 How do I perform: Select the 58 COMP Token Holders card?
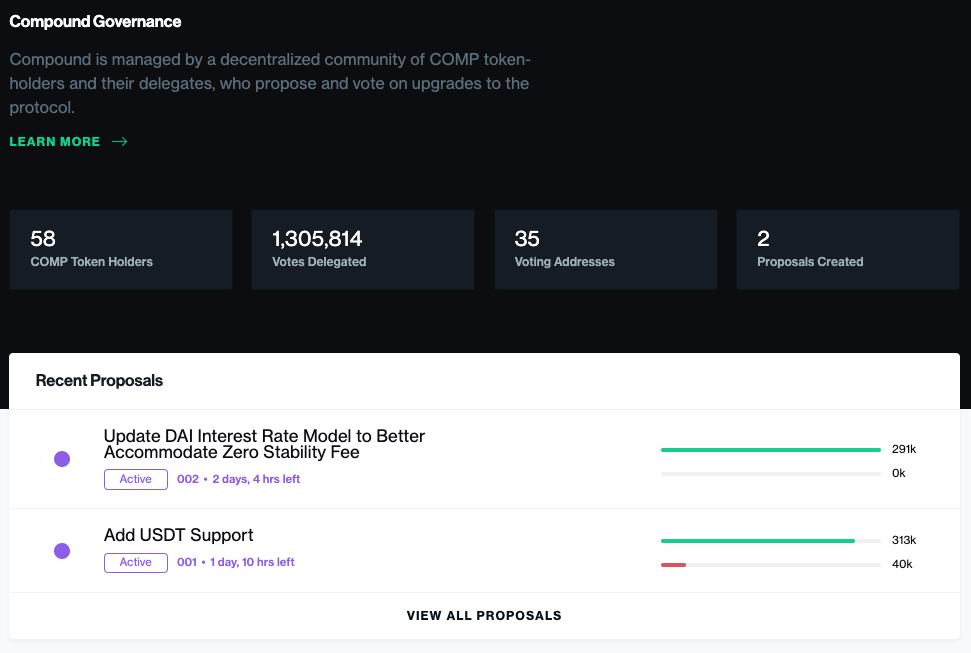(x=121, y=250)
